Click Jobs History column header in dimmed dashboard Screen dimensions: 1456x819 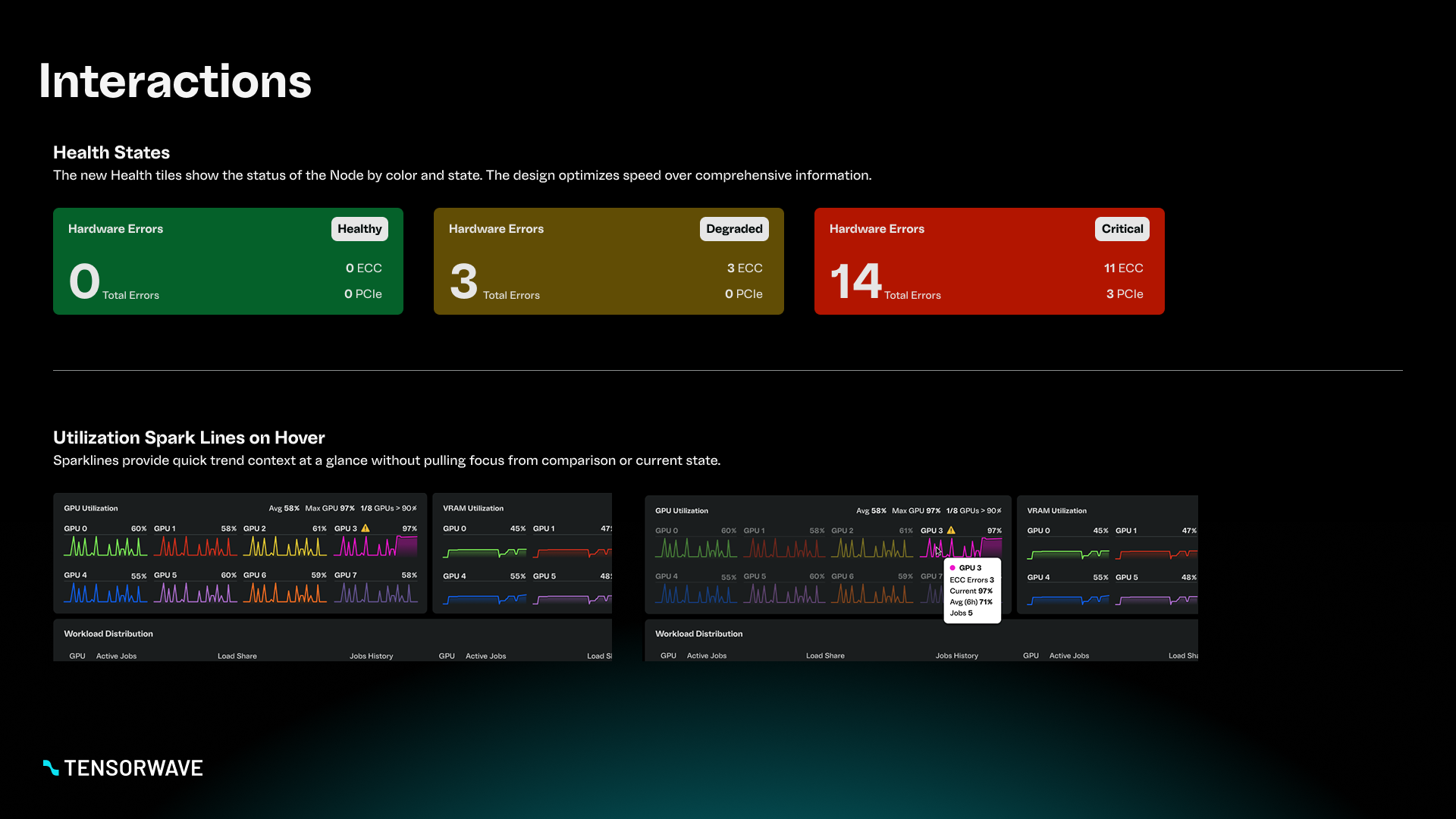[x=956, y=656]
